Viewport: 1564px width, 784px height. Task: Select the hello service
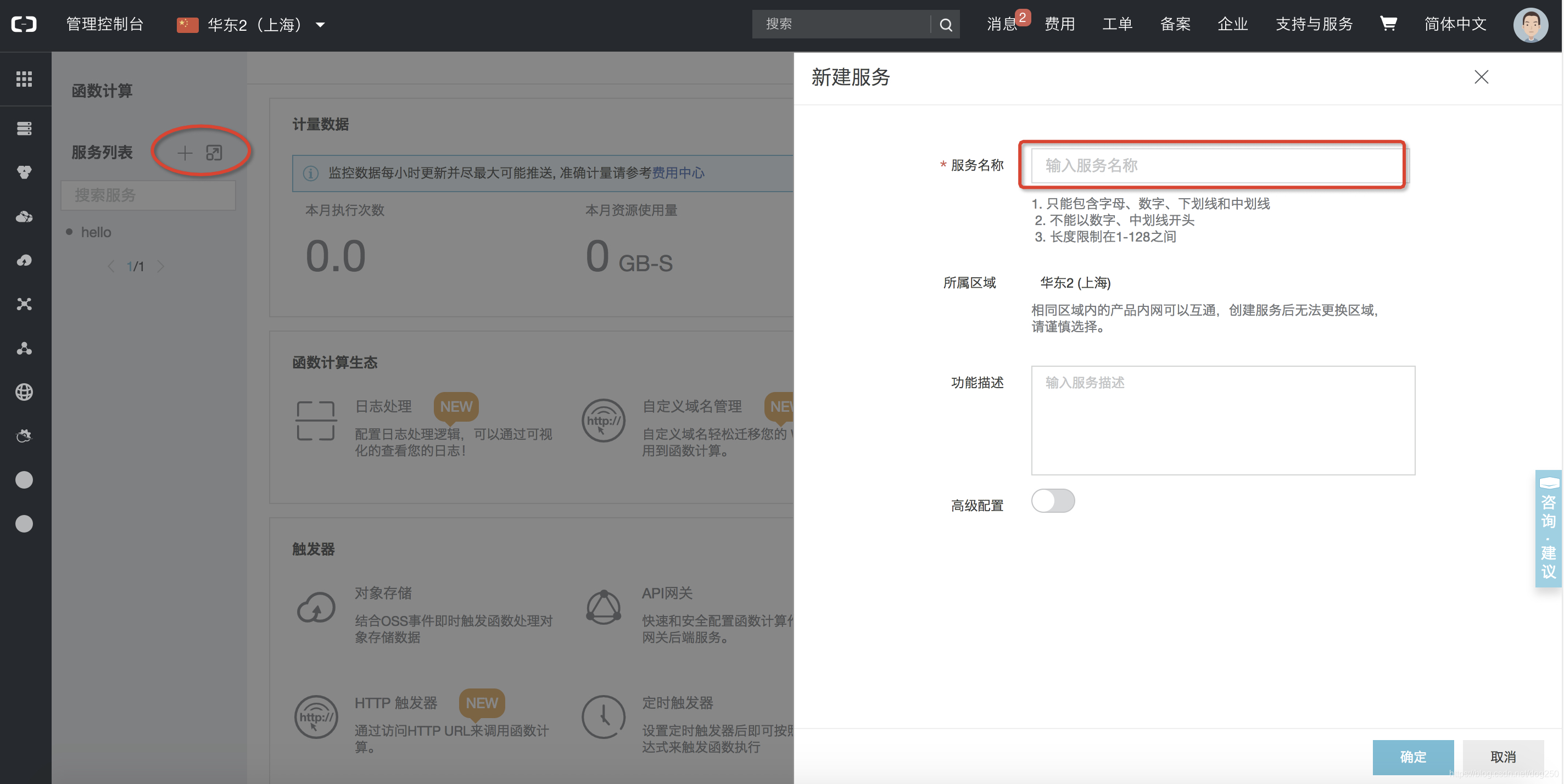point(96,232)
